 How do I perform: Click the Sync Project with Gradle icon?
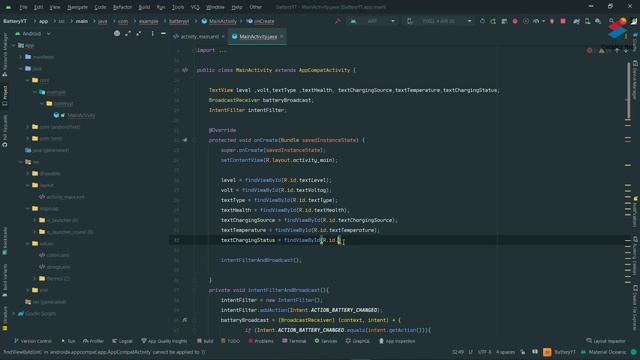[x=576, y=21]
